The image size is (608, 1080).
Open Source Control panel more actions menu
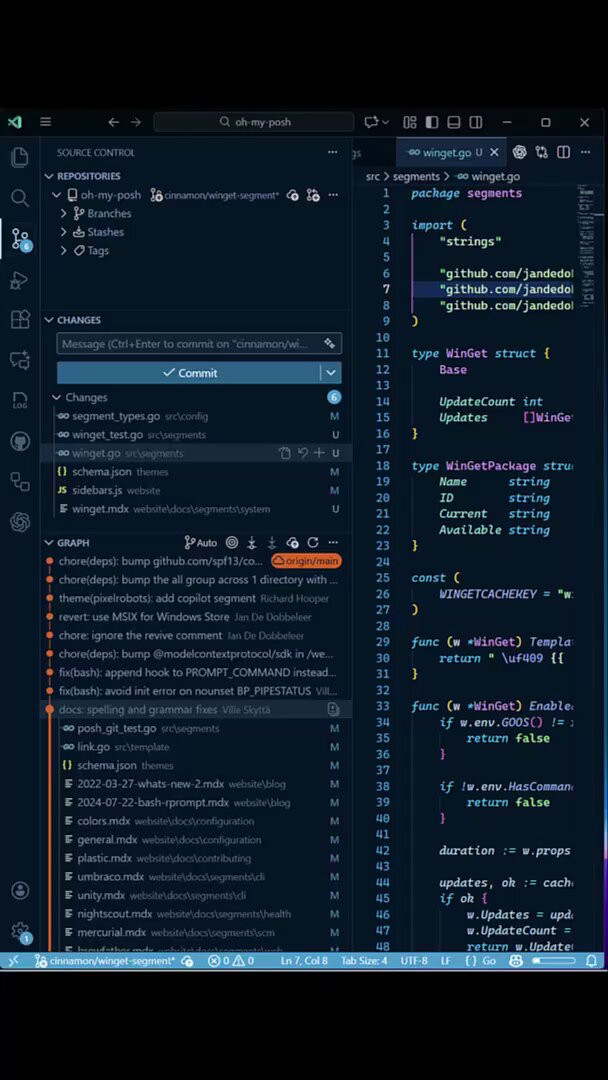point(333,152)
